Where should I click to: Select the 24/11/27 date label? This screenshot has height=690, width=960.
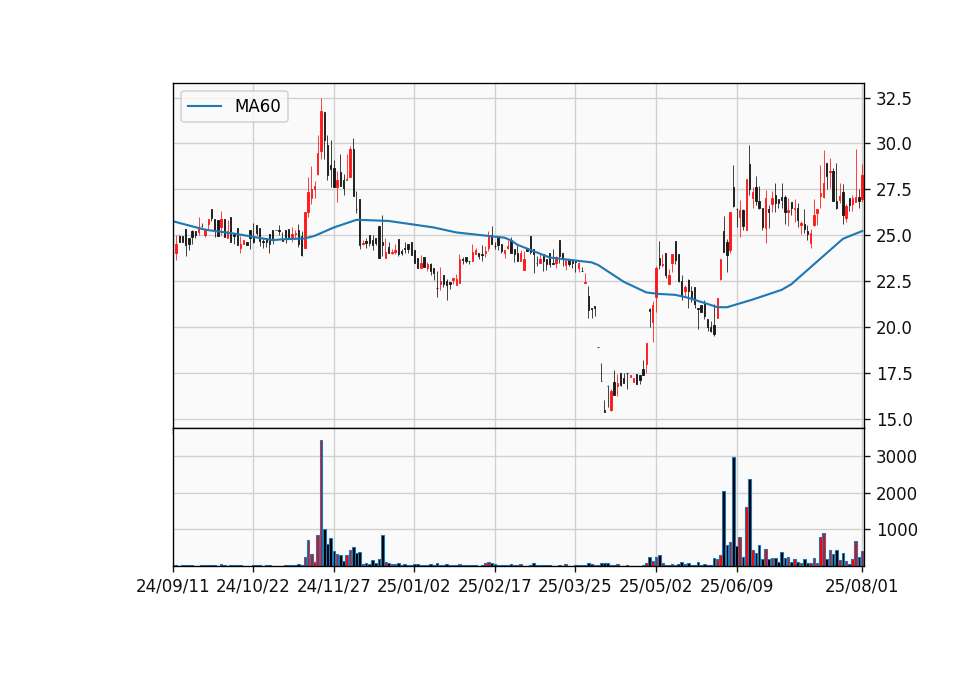[334, 586]
